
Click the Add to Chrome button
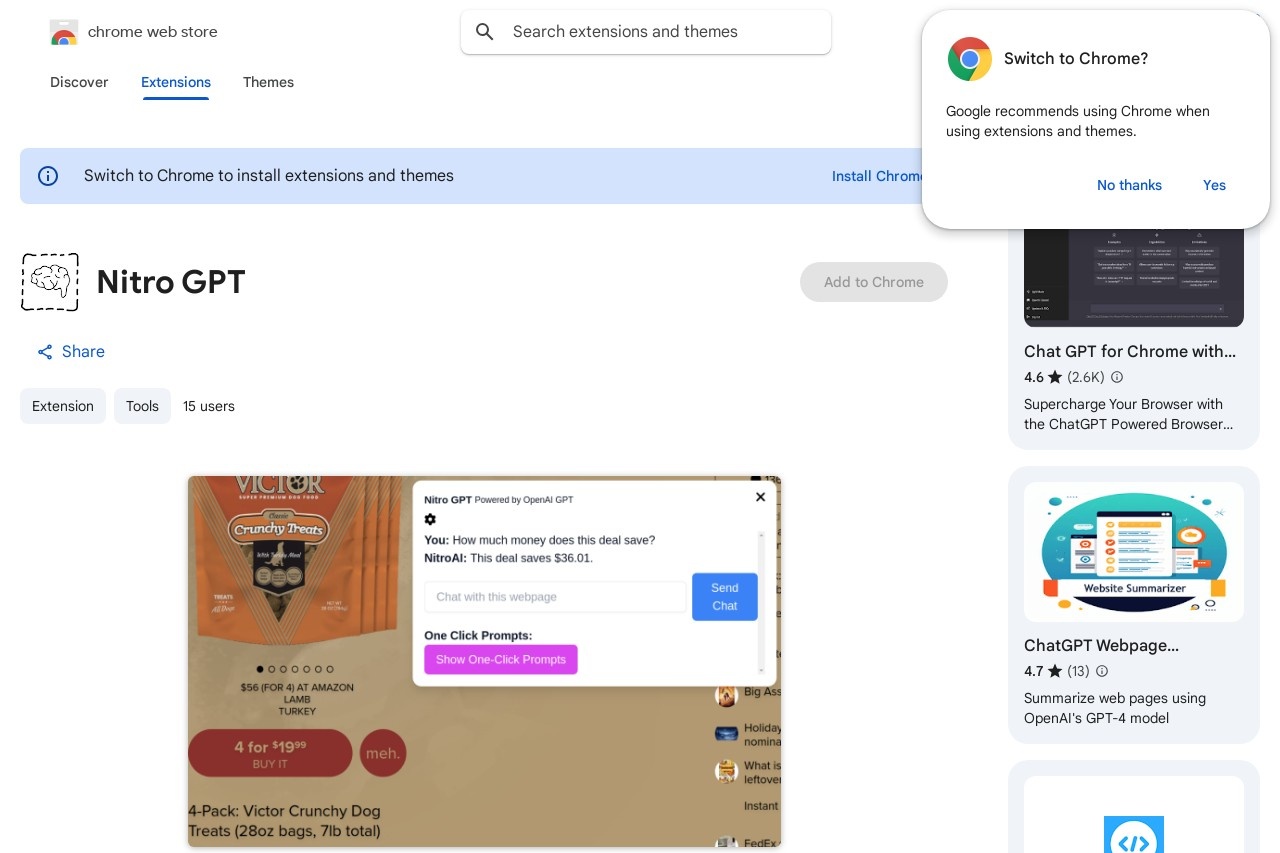tap(874, 282)
